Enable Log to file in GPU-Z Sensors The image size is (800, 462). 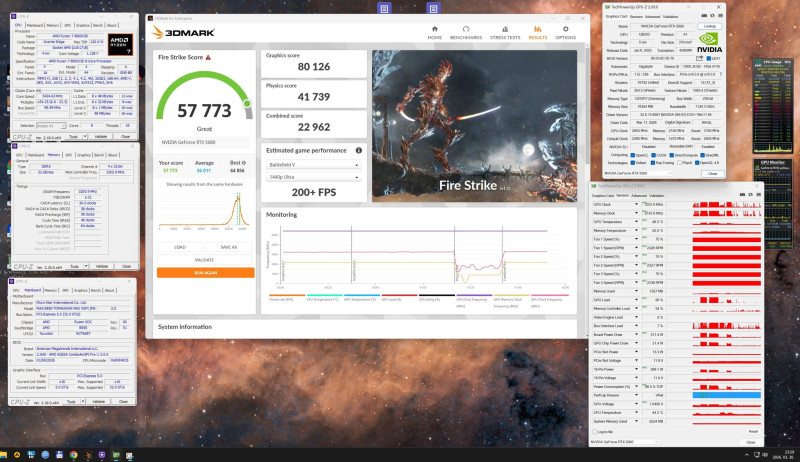[x=595, y=431]
